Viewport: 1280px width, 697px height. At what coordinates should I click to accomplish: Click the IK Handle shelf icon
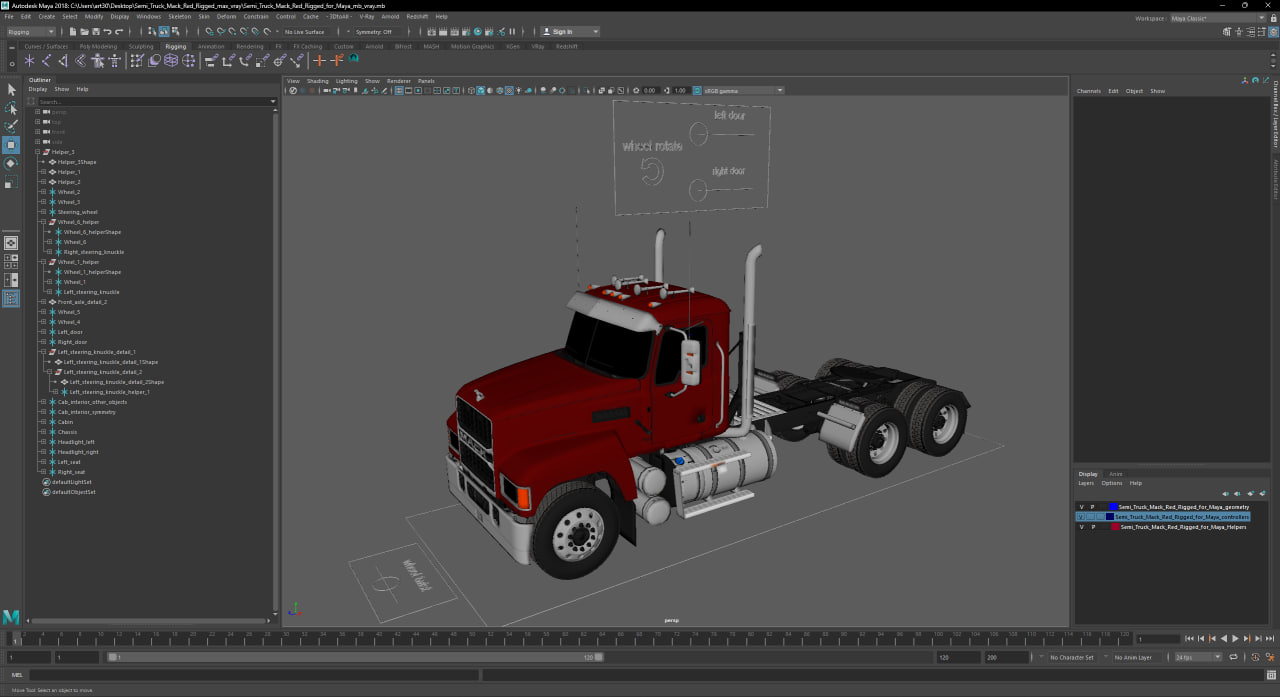pyautogui.click(x=63, y=61)
